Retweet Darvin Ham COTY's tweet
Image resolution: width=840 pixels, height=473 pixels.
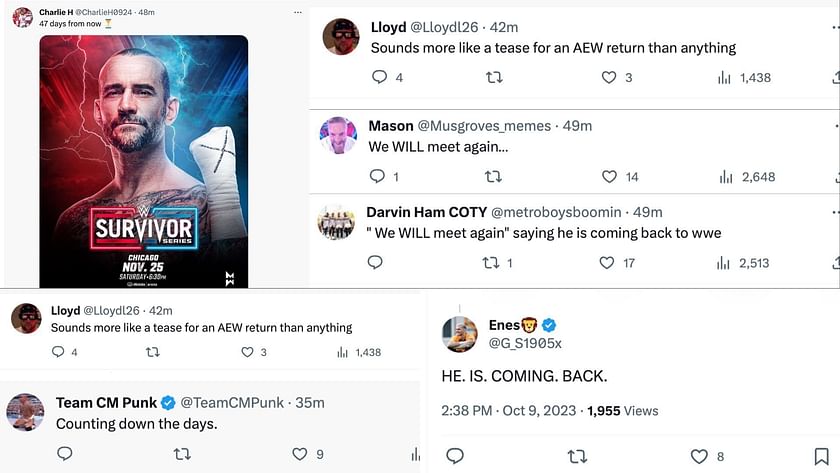point(491,262)
